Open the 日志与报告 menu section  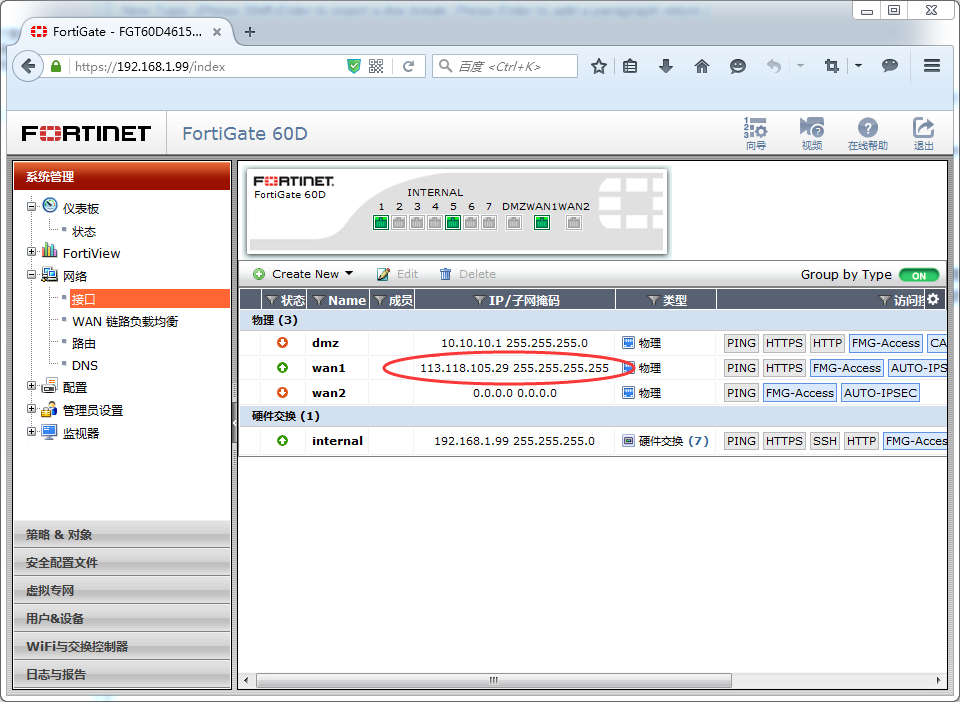[122, 674]
